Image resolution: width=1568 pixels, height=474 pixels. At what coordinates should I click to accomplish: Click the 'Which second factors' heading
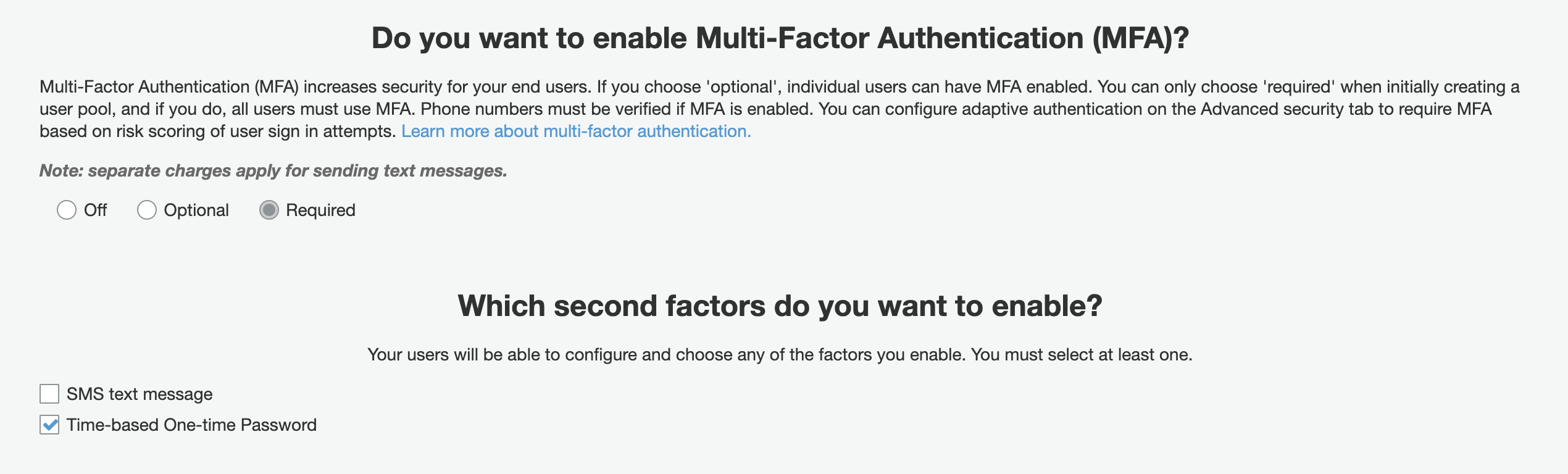click(780, 306)
